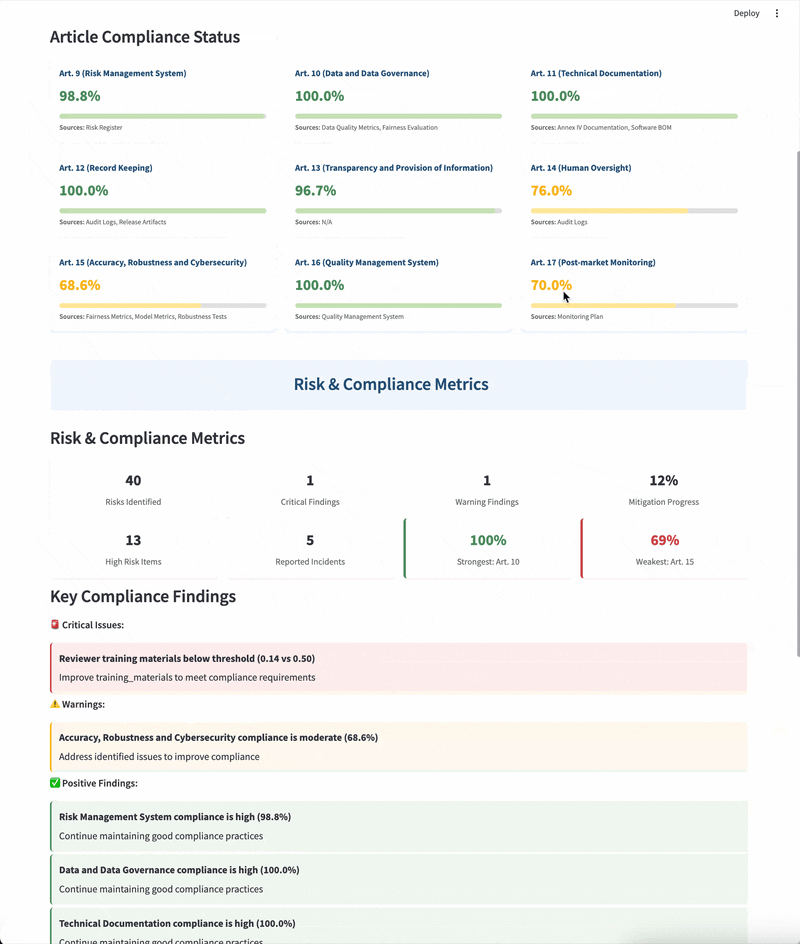Image resolution: width=800 pixels, height=944 pixels.
Task: Click the green checkmark Positive Findings icon
Action: pos(55,783)
